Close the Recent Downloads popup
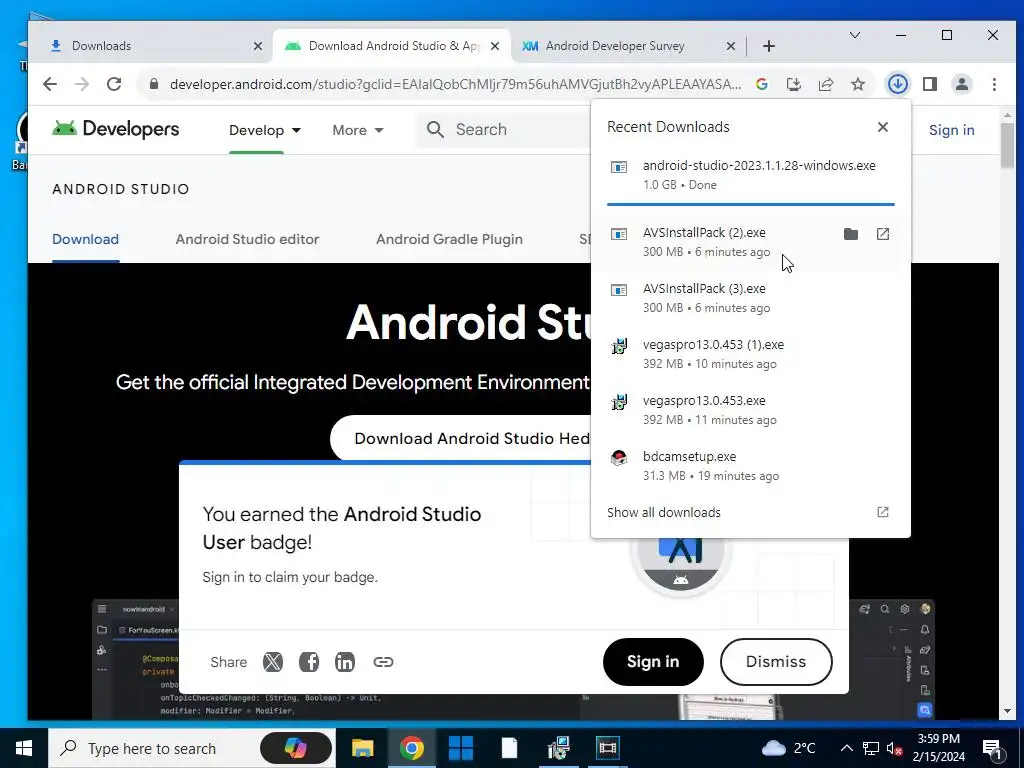The height and width of the screenshot is (768, 1024). click(882, 127)
